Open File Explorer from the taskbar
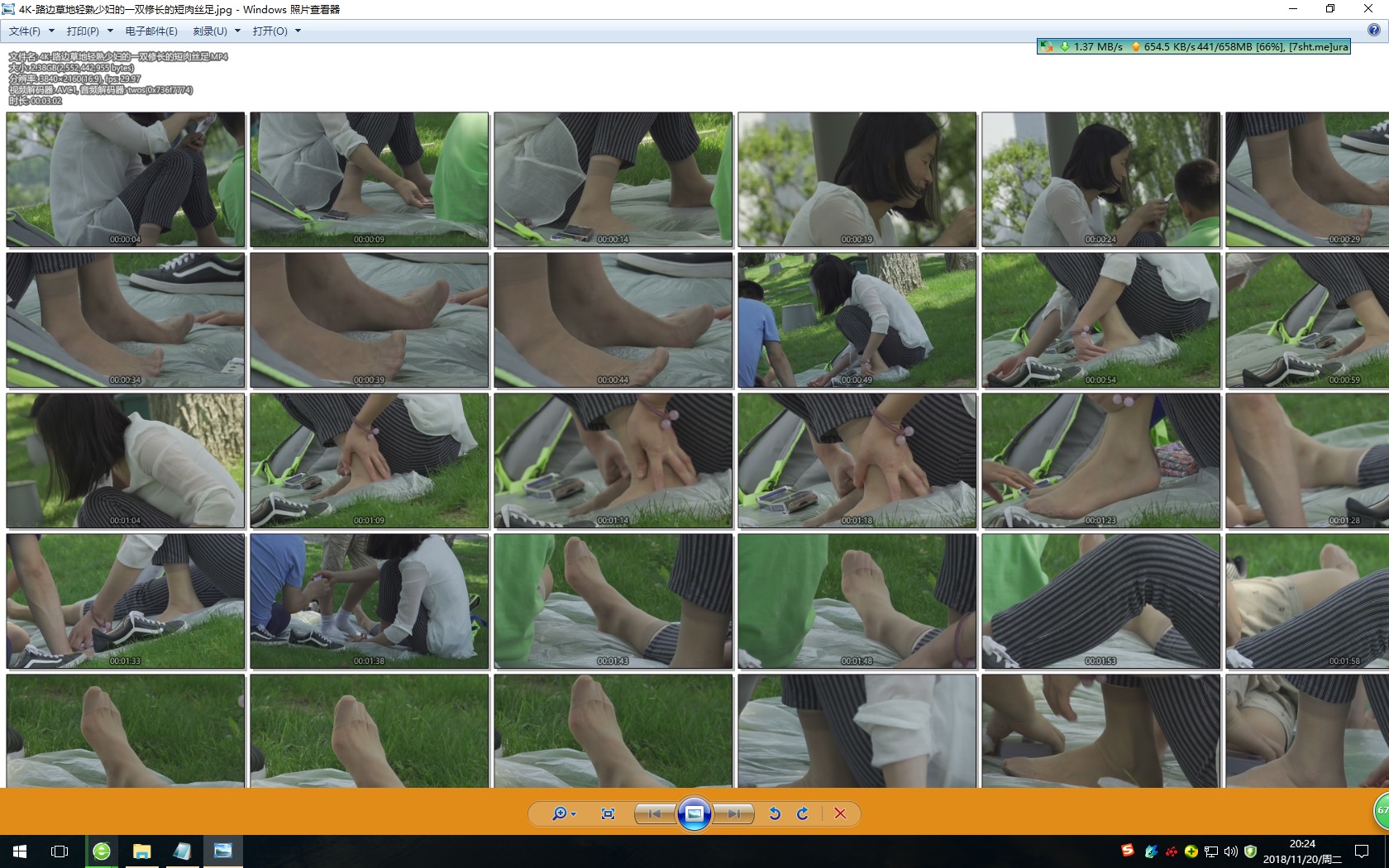 click(x=141, y=851)
